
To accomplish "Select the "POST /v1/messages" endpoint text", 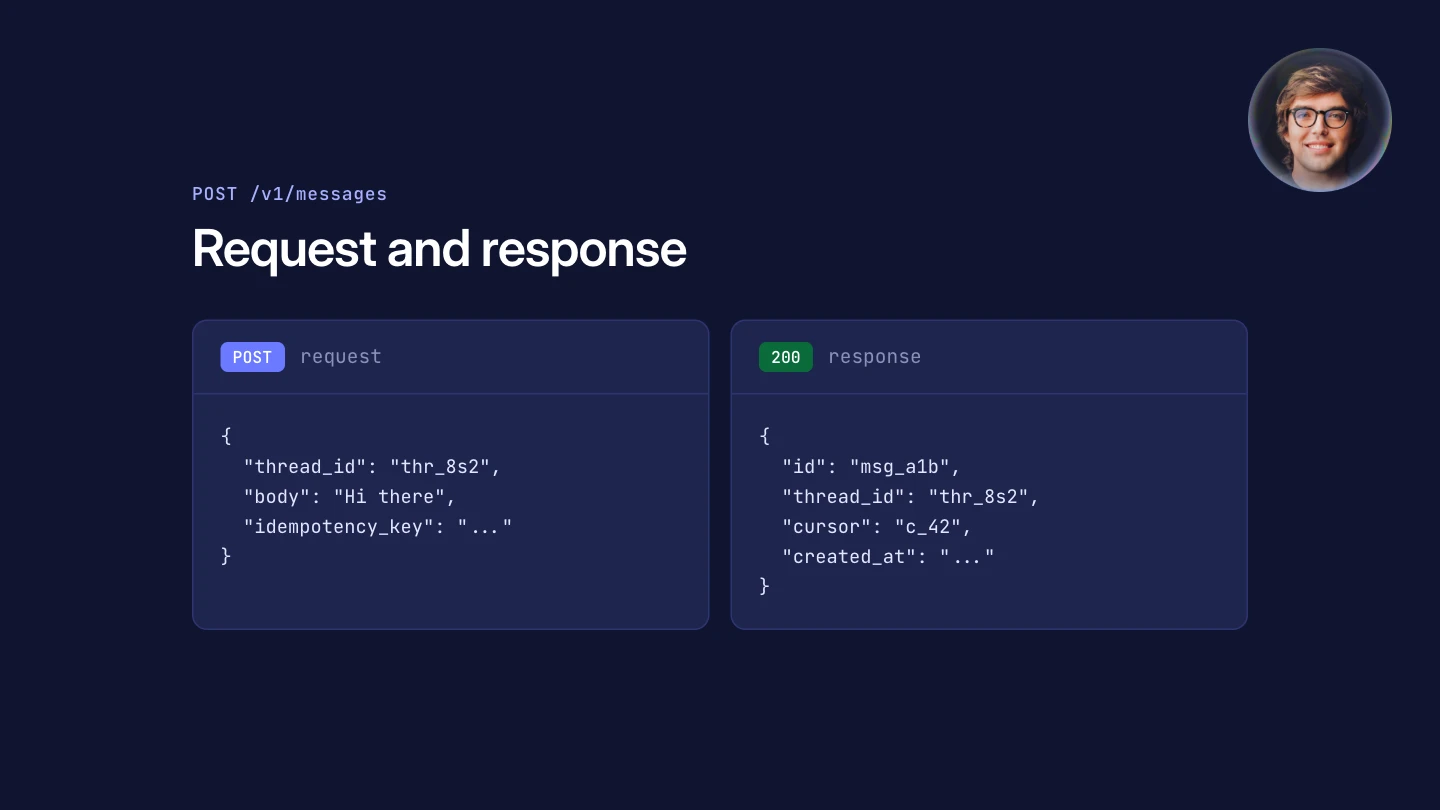I will [289, 194].
